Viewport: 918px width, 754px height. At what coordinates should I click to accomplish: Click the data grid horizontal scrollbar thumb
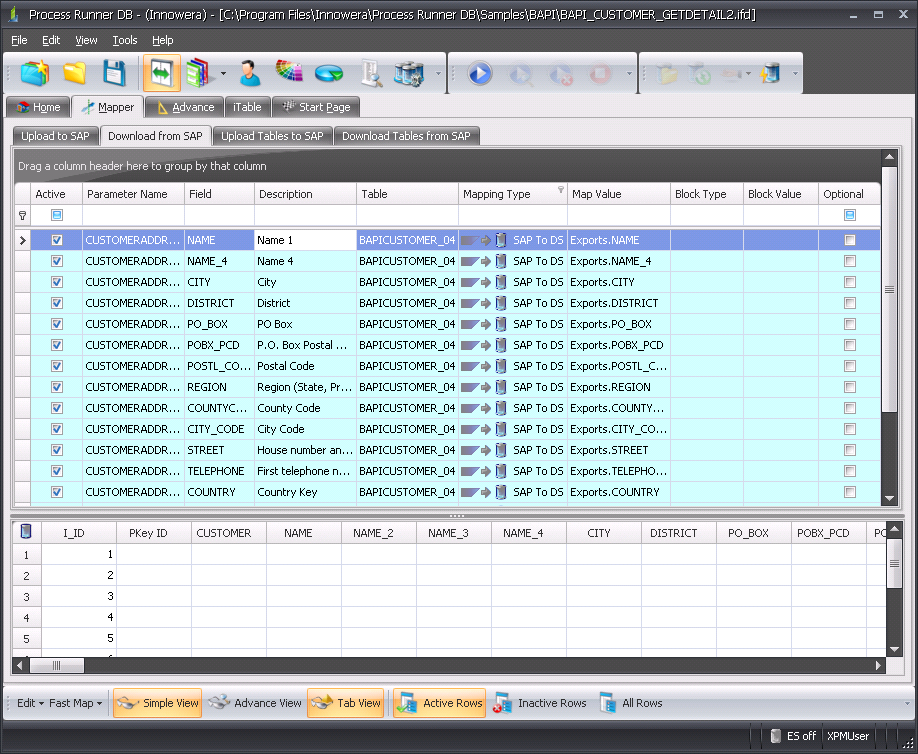[x=57, y=665]
